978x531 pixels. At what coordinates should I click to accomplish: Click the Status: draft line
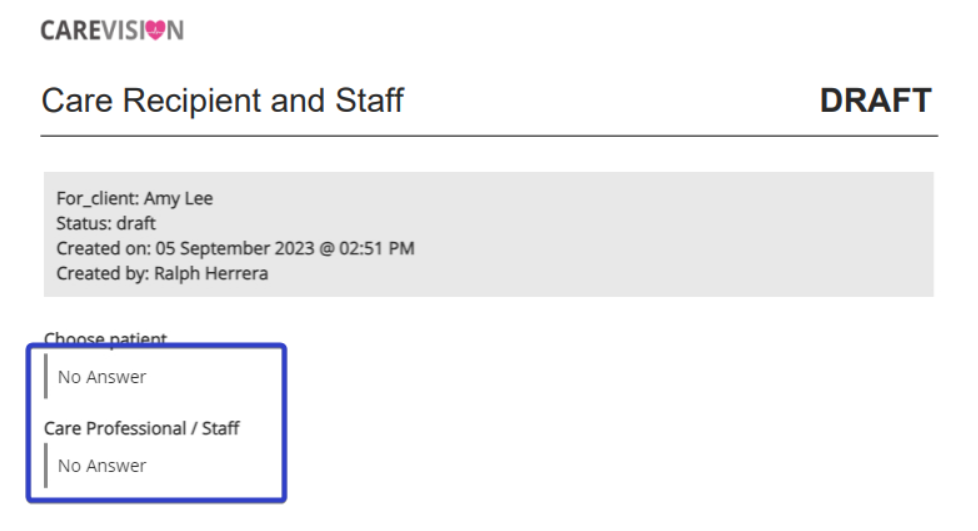(106, 223)
